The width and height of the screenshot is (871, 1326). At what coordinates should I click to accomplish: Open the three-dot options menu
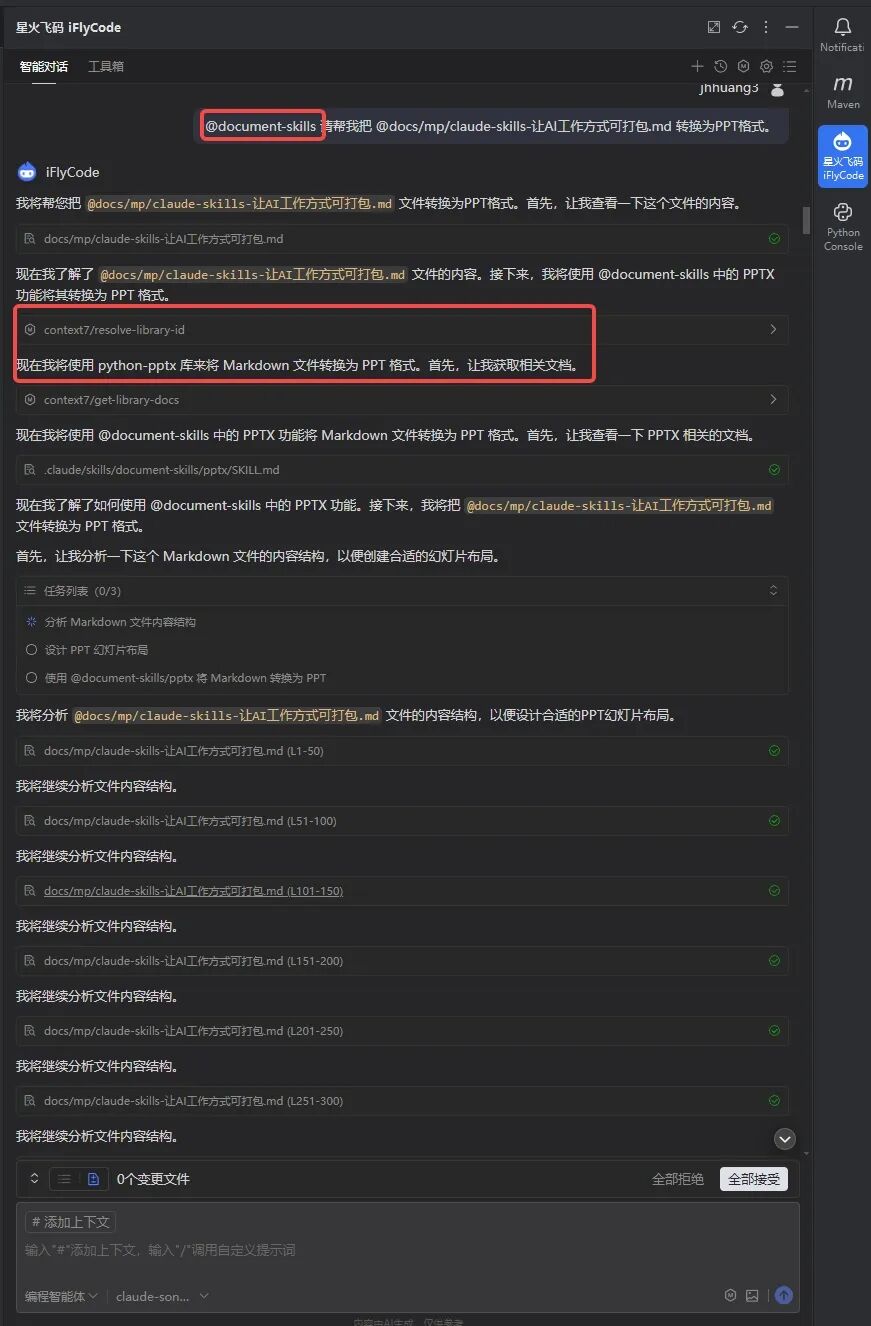(x=766, y=27)
